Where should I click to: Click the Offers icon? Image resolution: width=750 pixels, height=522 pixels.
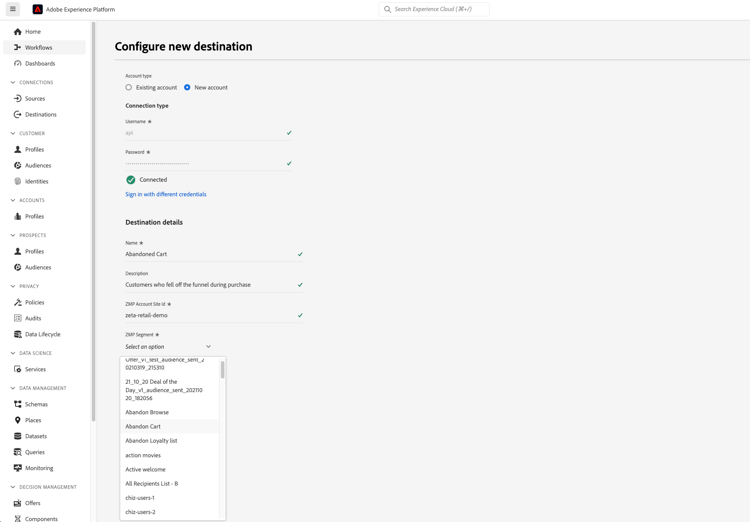tap(18, 503)
